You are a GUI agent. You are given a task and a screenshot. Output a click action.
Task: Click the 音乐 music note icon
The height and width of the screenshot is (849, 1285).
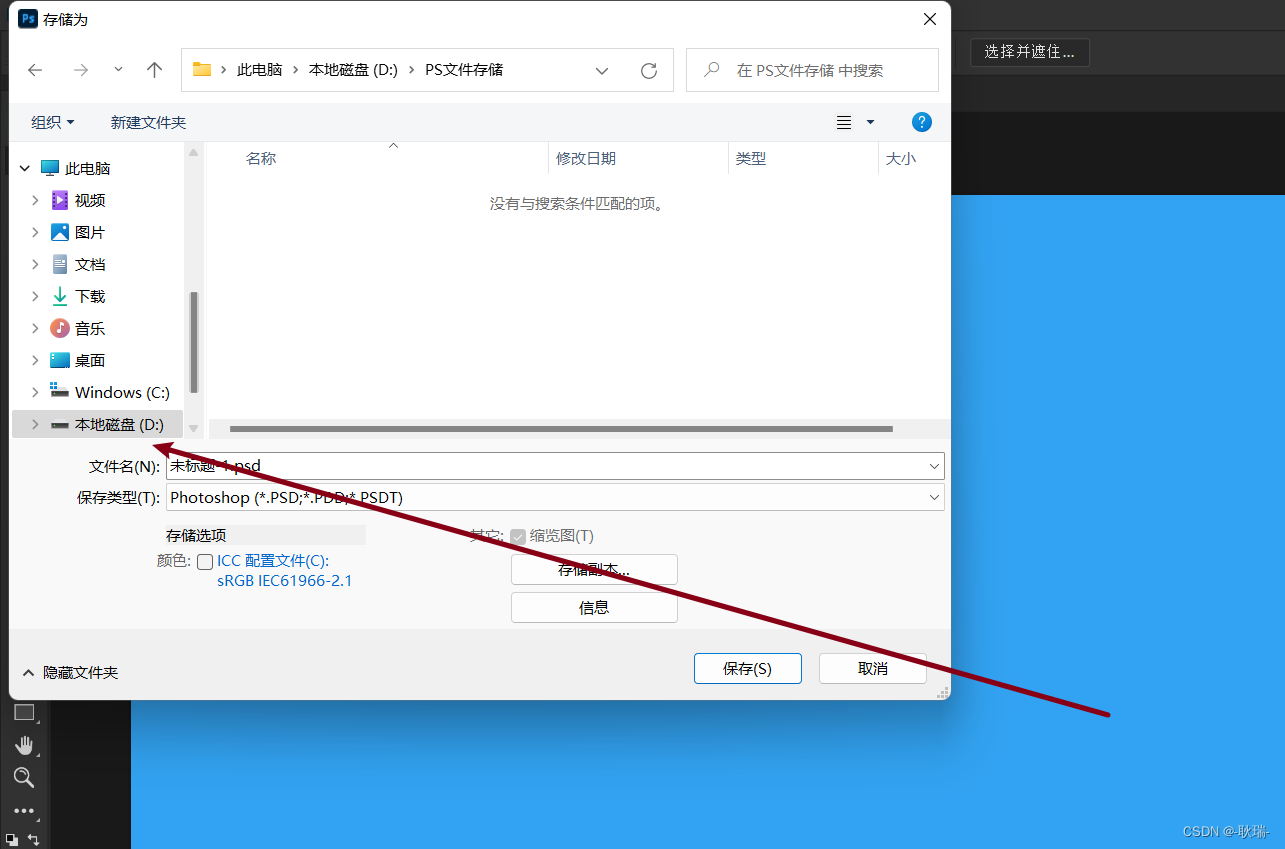click(60, 328)
